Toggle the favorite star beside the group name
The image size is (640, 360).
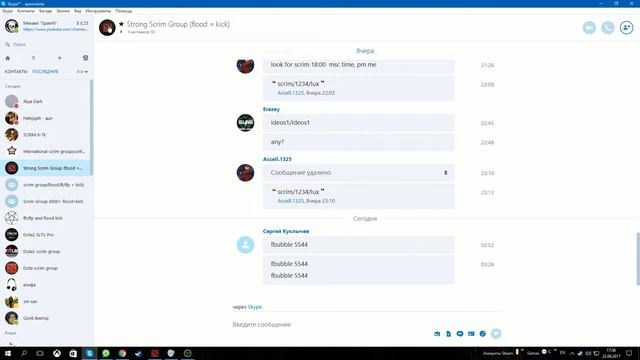121,24
